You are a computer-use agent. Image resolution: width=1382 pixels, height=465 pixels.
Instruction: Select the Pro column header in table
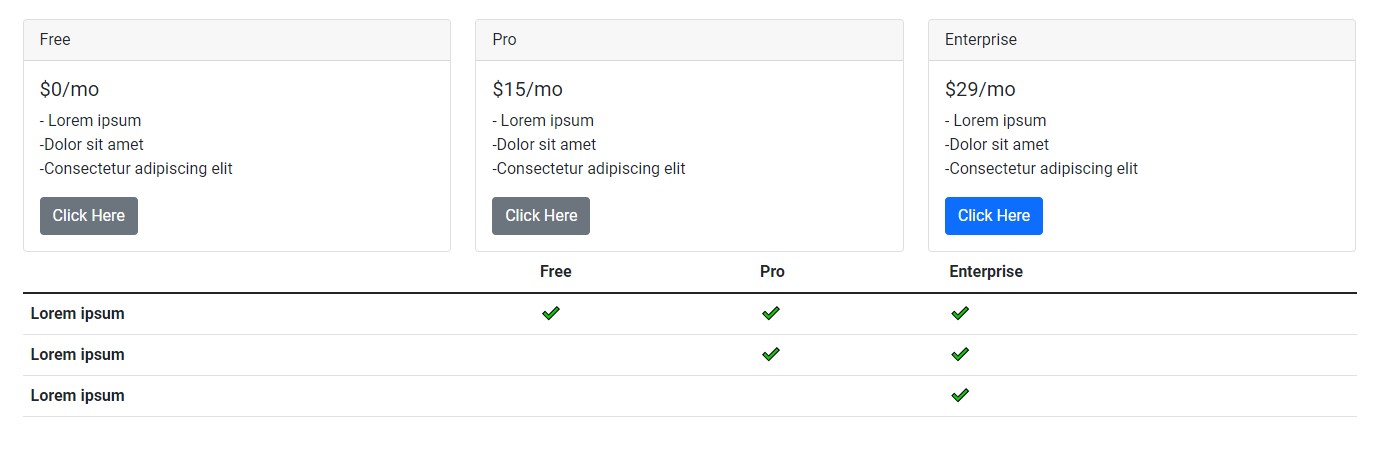coord(772,271)
